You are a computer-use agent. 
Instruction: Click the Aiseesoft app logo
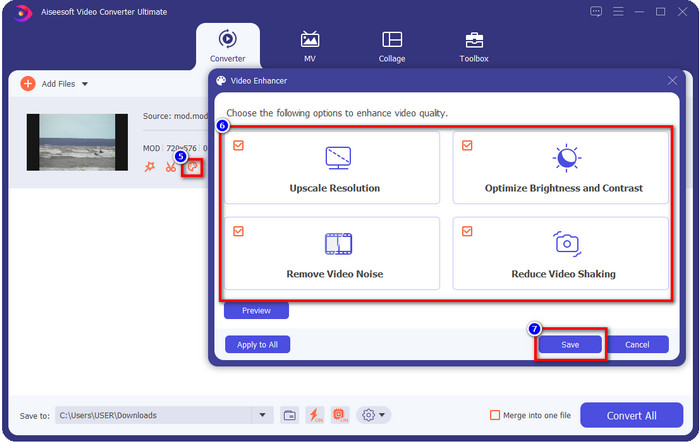tap(22, 13)
